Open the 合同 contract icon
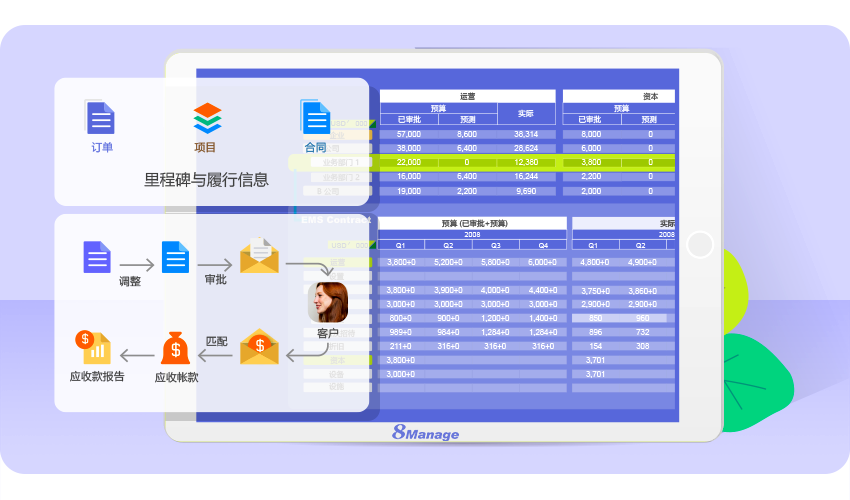 315,118
